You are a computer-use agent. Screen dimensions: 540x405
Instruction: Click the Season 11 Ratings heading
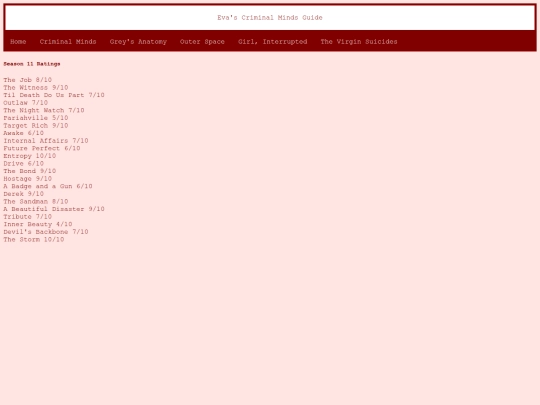tap(32, 64)
